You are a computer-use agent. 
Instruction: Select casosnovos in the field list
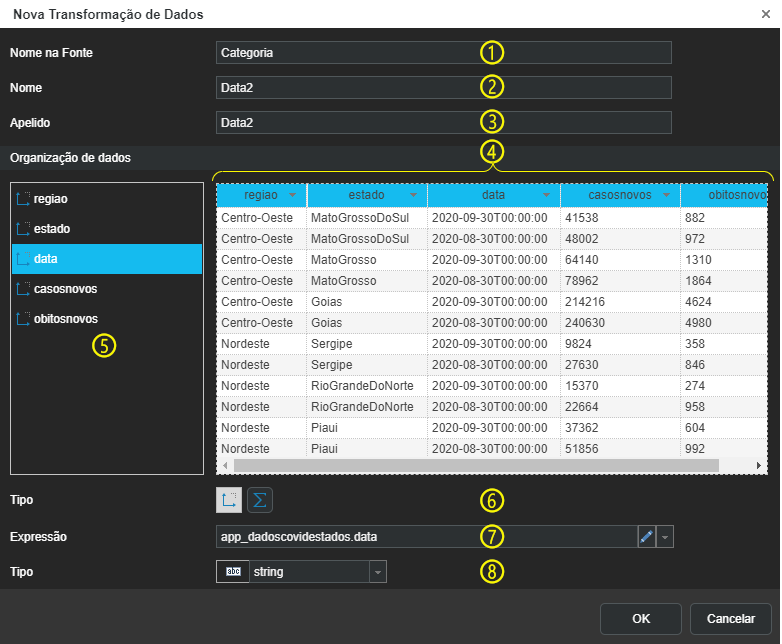pos(107,289)
